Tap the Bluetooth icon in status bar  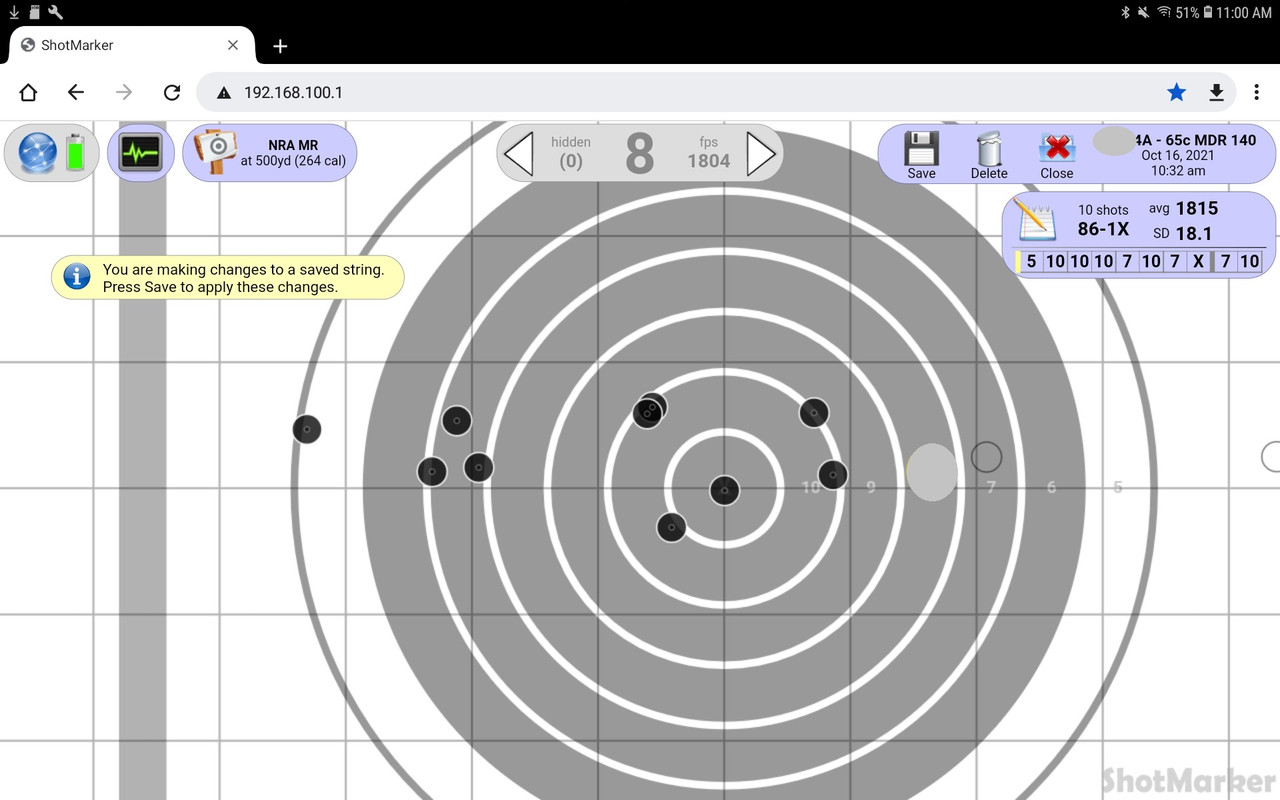(x=1125, y=12)
